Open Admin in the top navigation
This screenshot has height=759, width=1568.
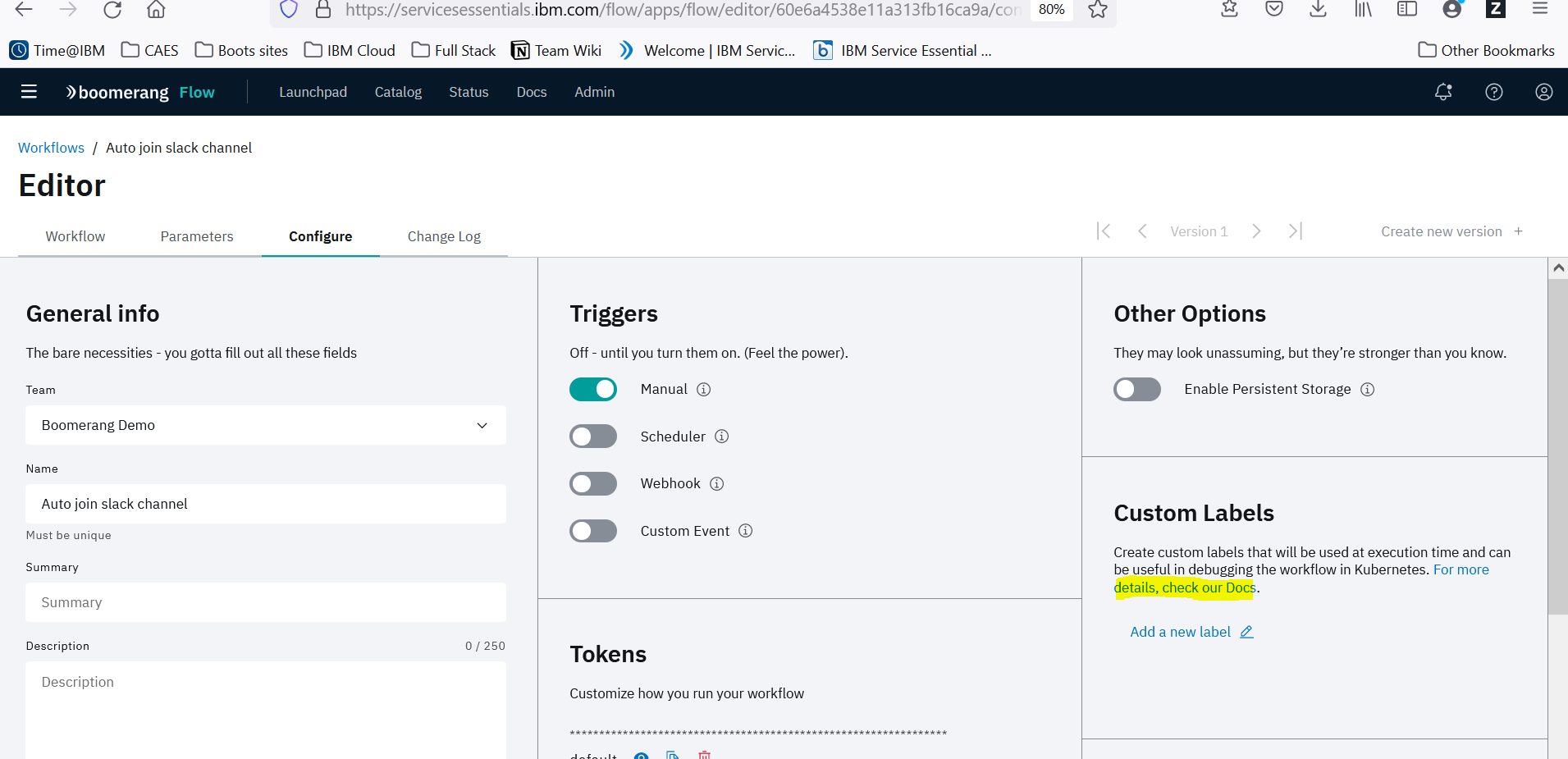tap(594, 92)
